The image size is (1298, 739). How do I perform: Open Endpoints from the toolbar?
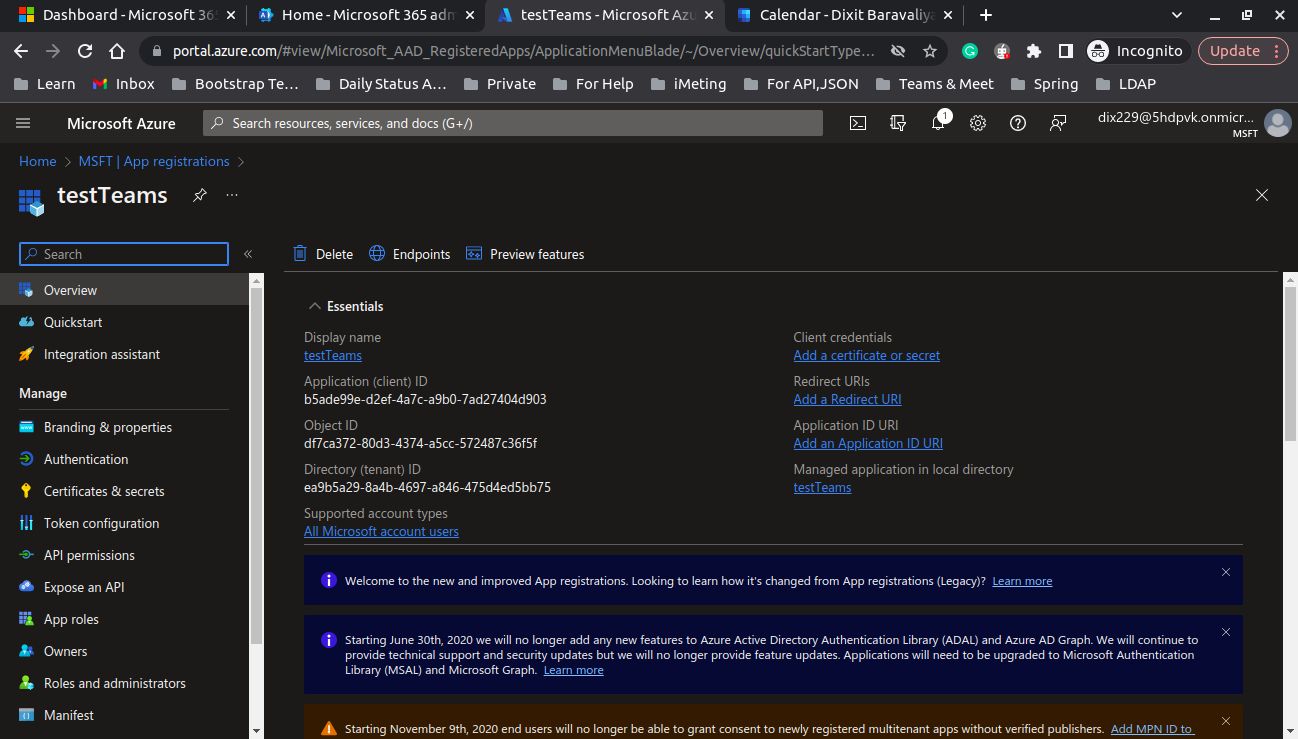(x=410, y=254)
